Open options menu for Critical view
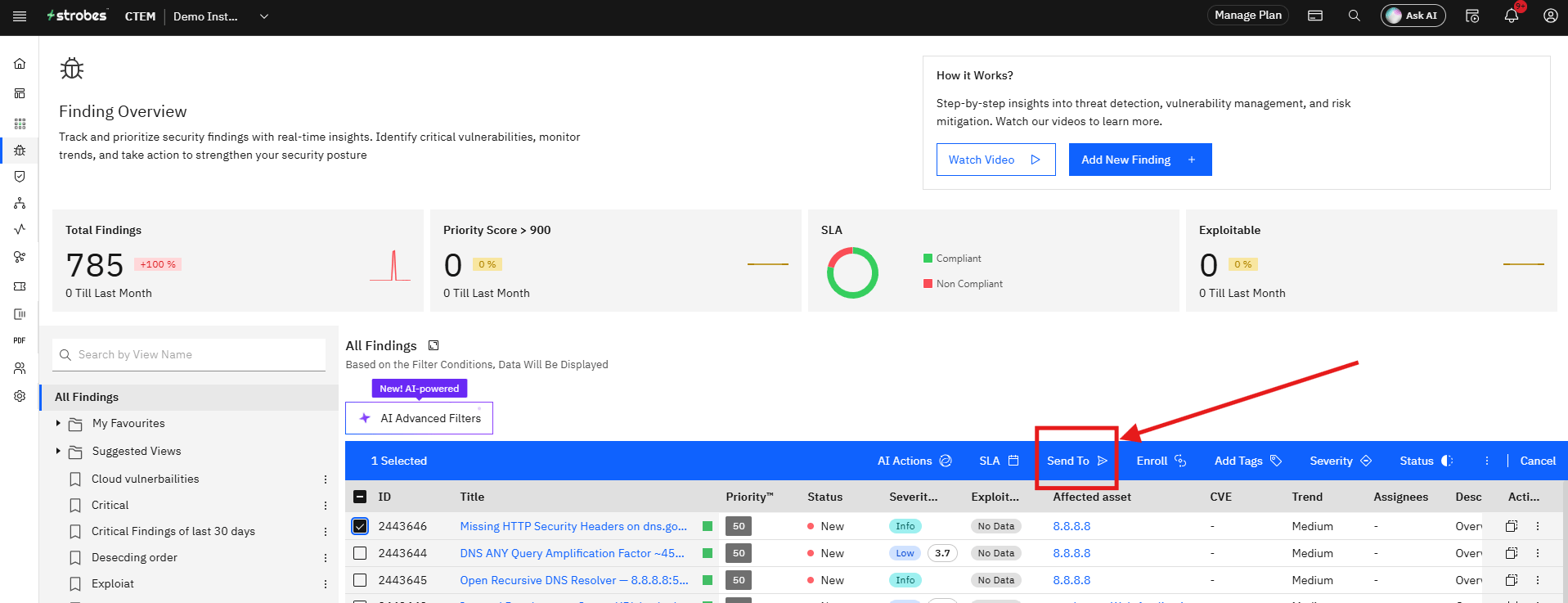Screen dimensions: 1568x603 tap(326, 506)
